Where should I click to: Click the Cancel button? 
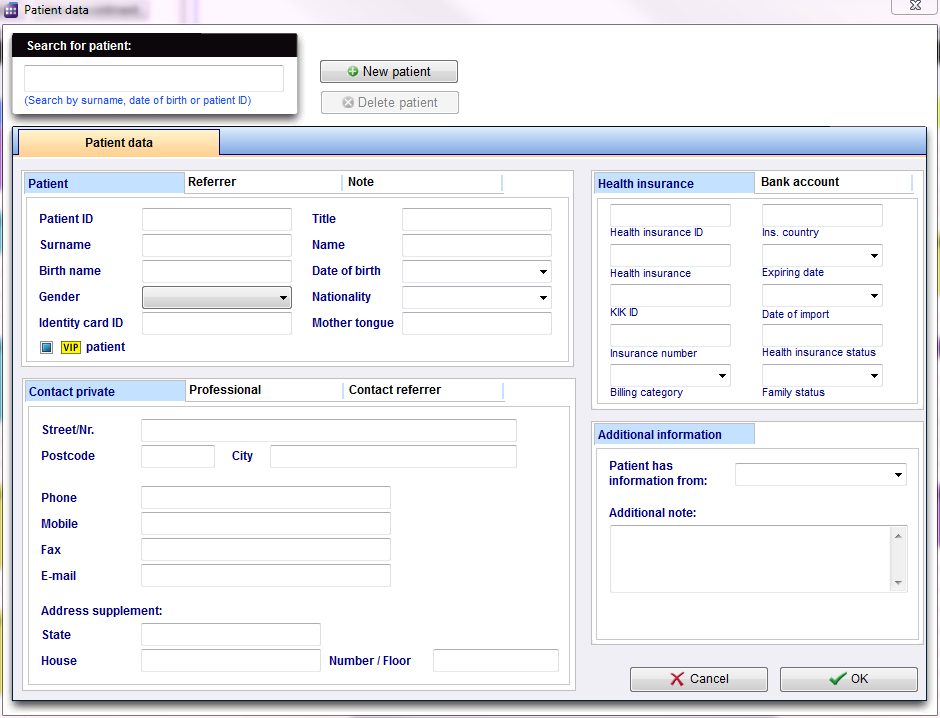point(699,679)
